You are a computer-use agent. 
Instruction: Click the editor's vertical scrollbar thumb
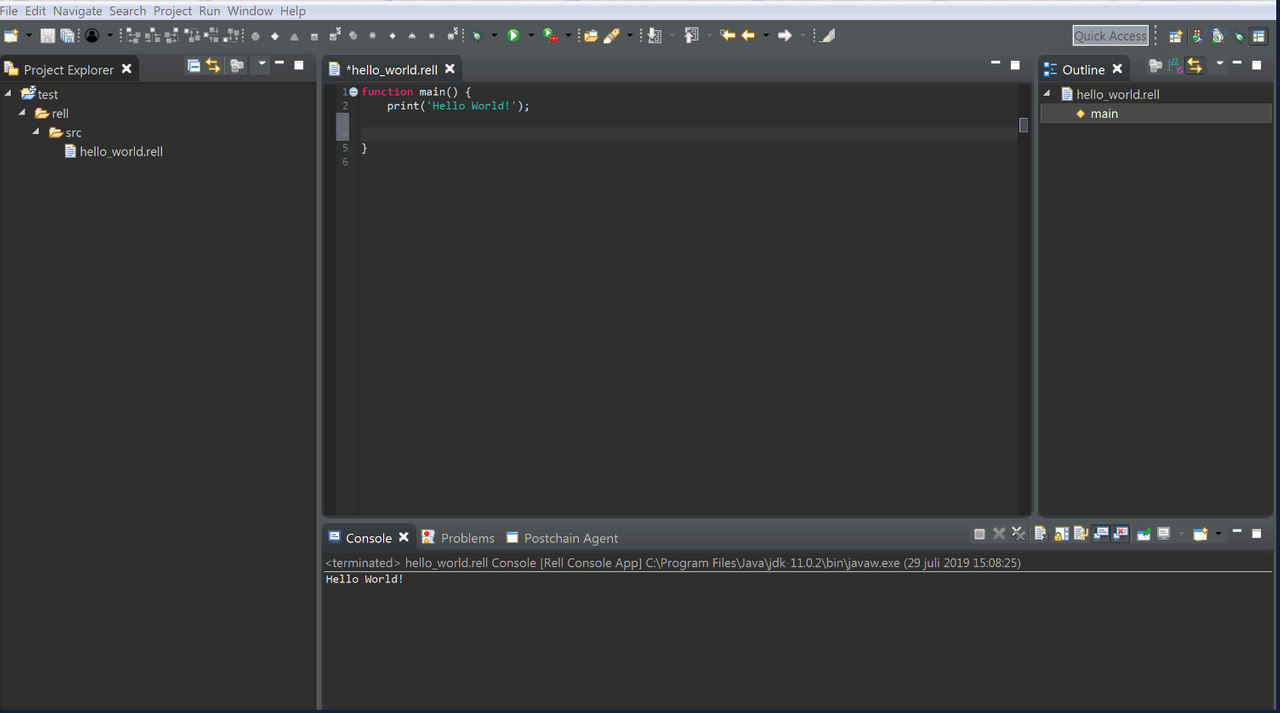point(1023,125)
